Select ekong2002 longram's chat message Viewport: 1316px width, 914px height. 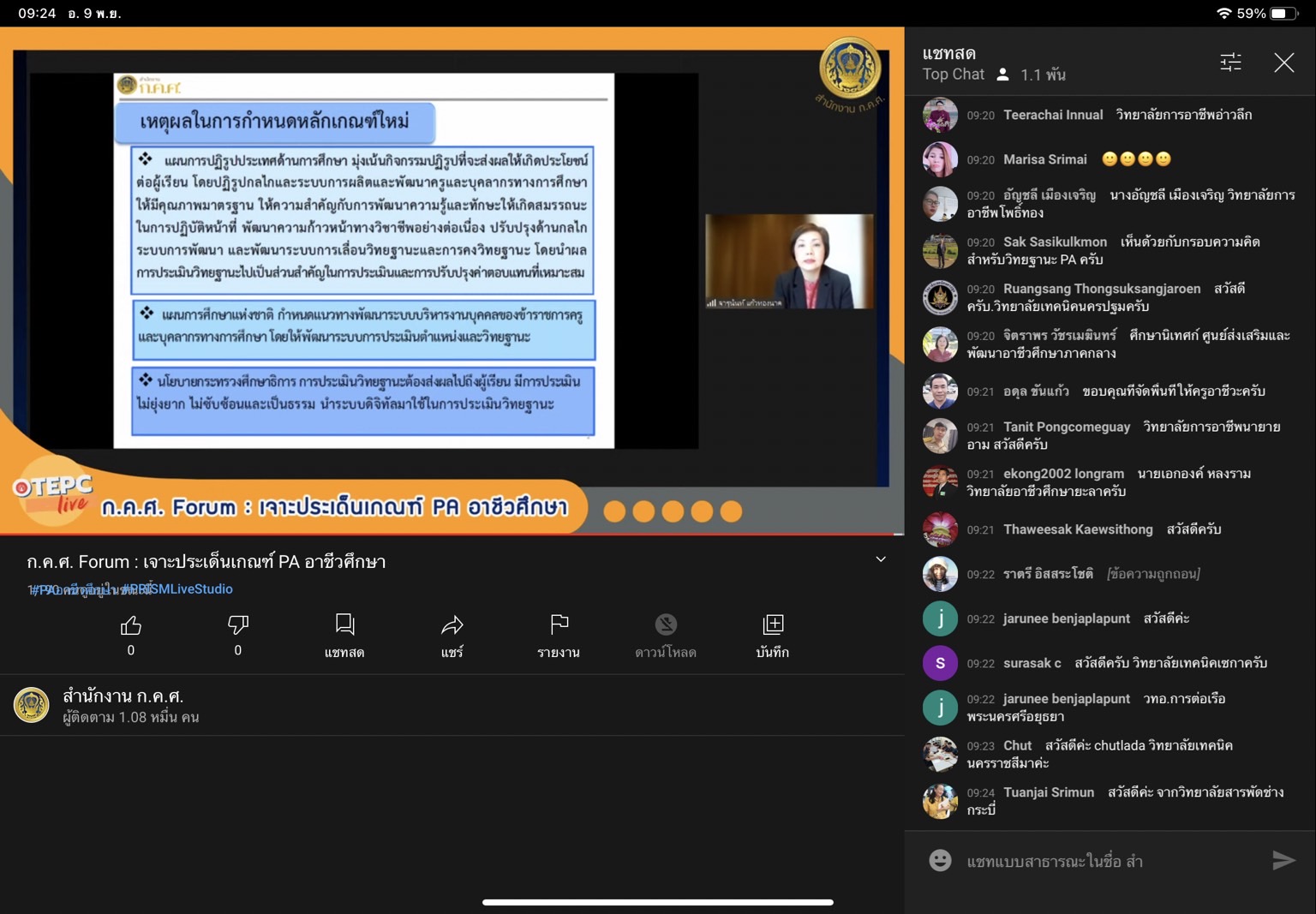pos(1110,482)
